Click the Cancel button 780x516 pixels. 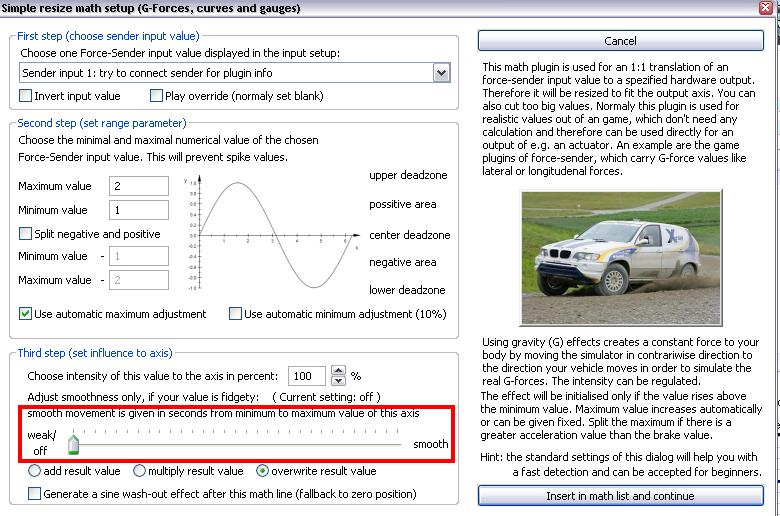click(620, 41)
